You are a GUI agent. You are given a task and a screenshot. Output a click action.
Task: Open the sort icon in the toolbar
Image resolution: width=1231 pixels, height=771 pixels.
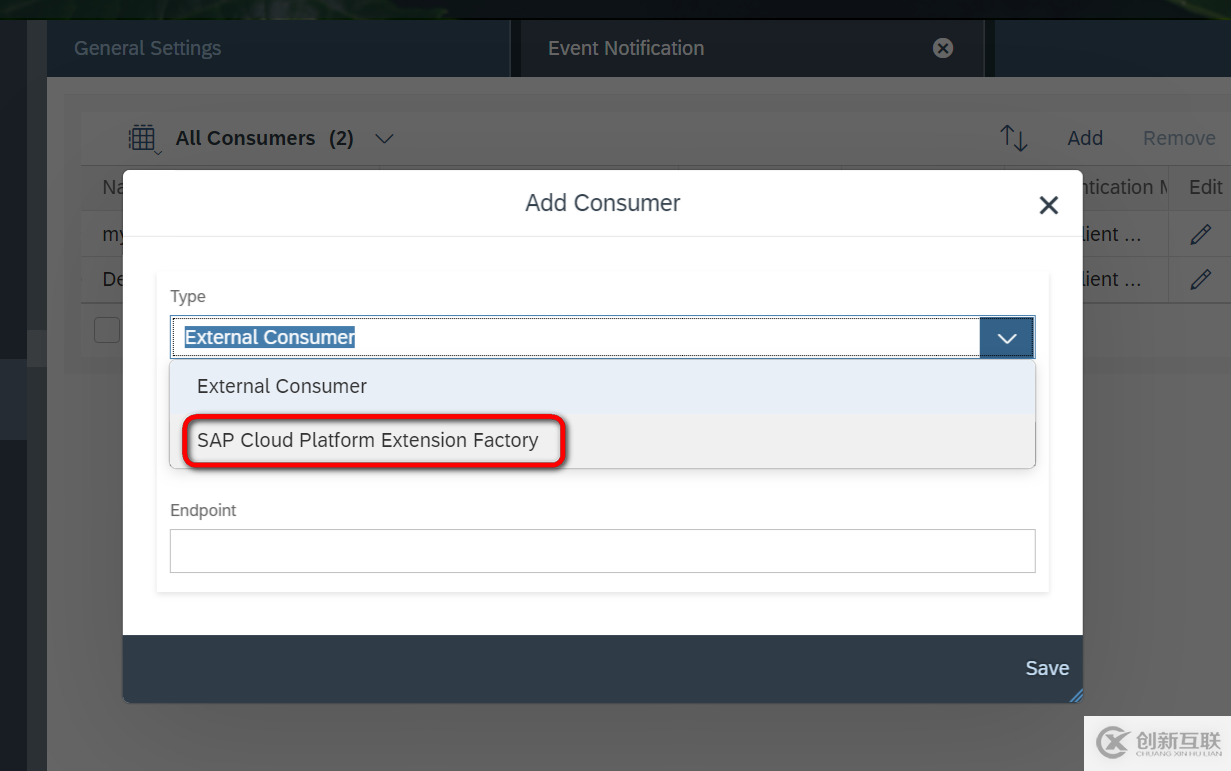pyautogui.click(x=1013, y=138)
